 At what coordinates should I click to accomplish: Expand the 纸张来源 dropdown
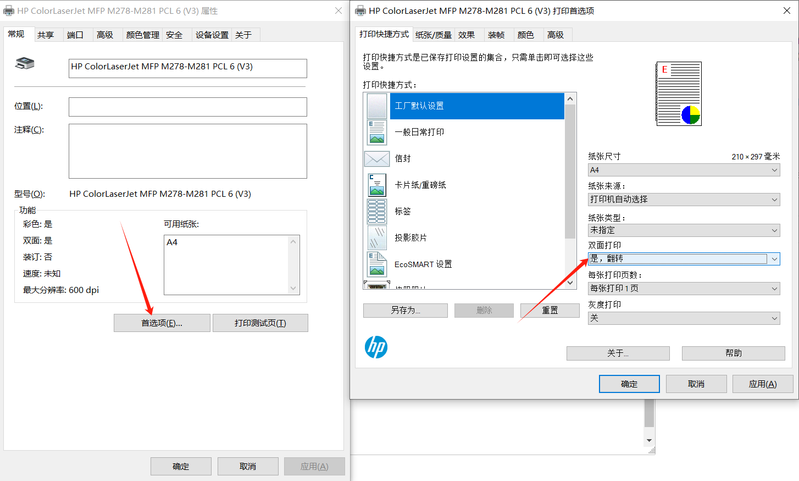tap(683, 199)
